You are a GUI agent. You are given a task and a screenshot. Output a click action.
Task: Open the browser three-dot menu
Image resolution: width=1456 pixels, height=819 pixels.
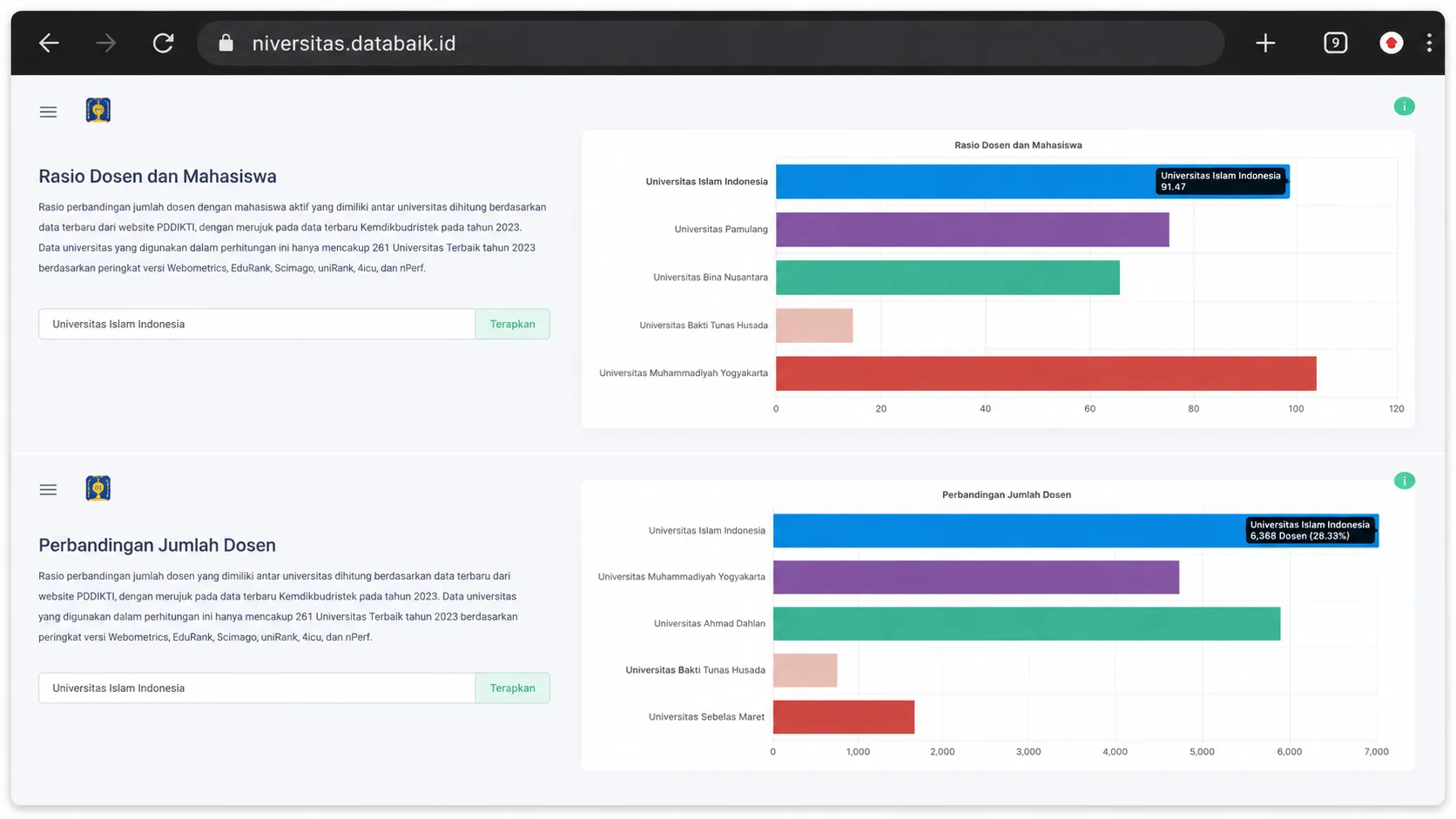pyautogui.click(x=1429, y=43)
